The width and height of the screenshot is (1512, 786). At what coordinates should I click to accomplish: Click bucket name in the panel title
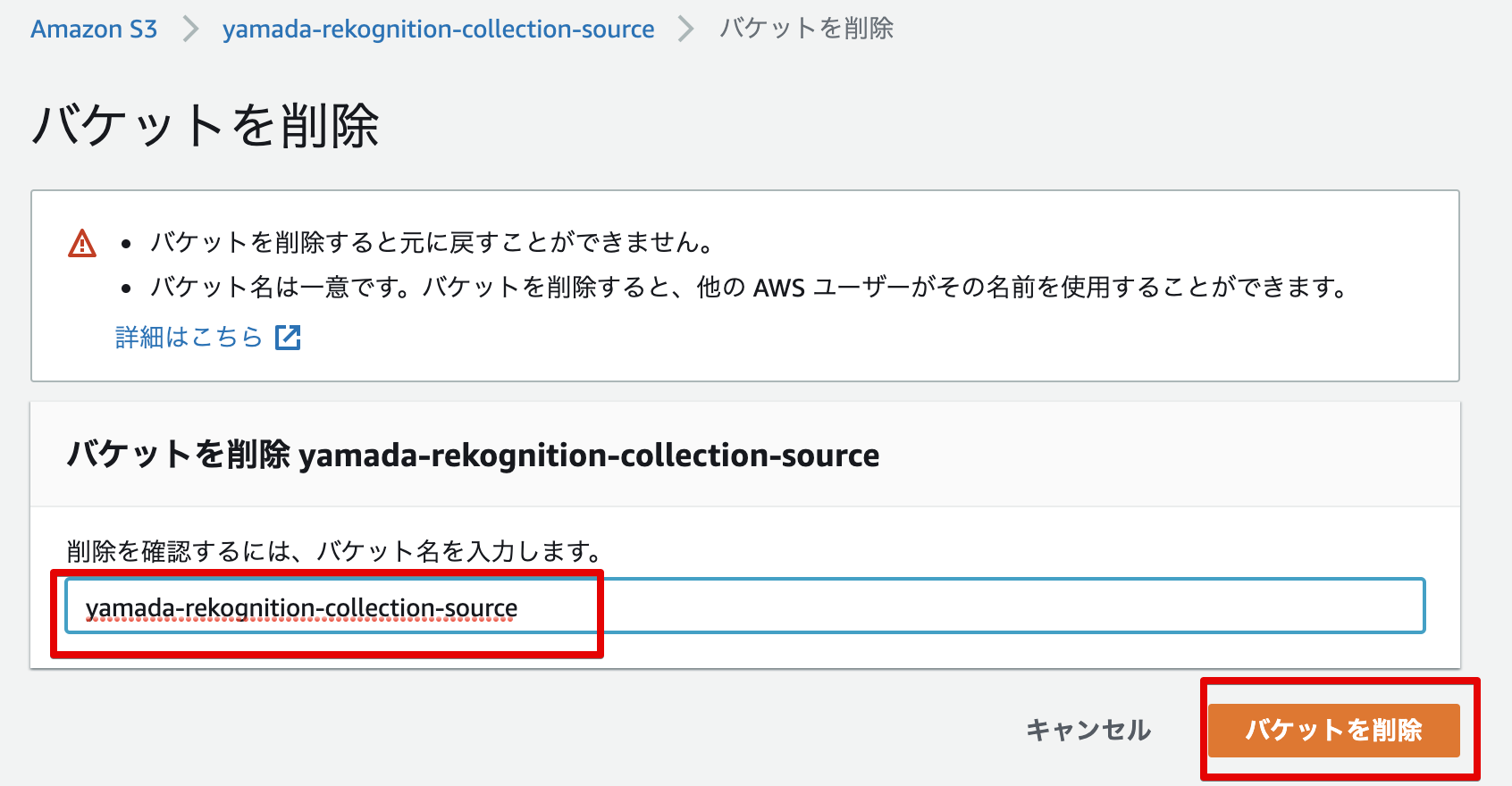[589, 456]
